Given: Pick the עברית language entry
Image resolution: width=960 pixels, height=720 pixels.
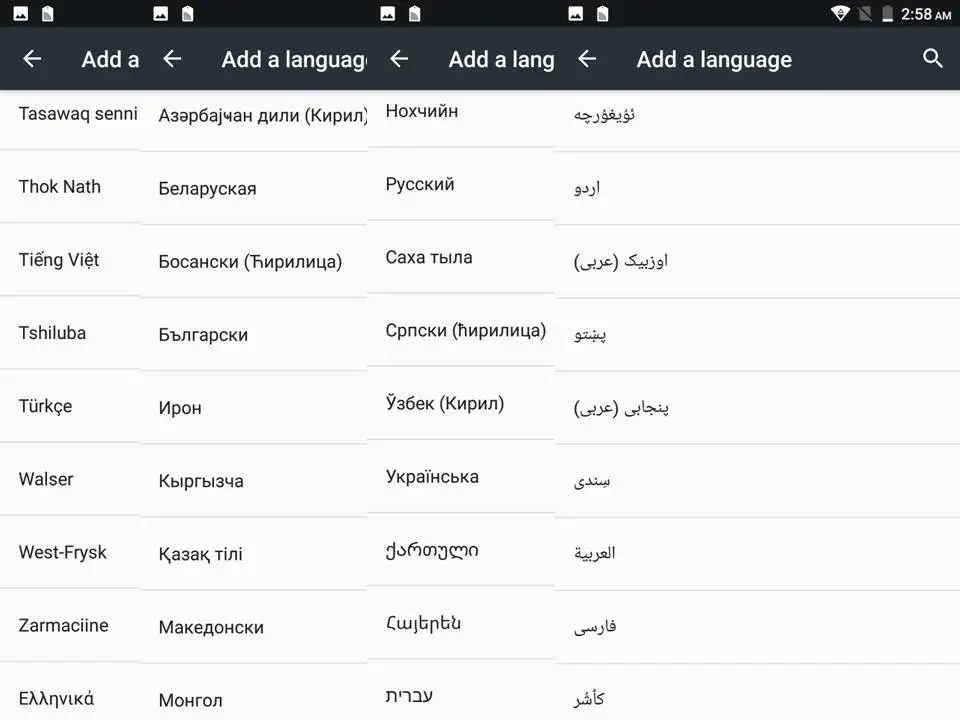Looking at the screenshot, I should pos(410,696).
